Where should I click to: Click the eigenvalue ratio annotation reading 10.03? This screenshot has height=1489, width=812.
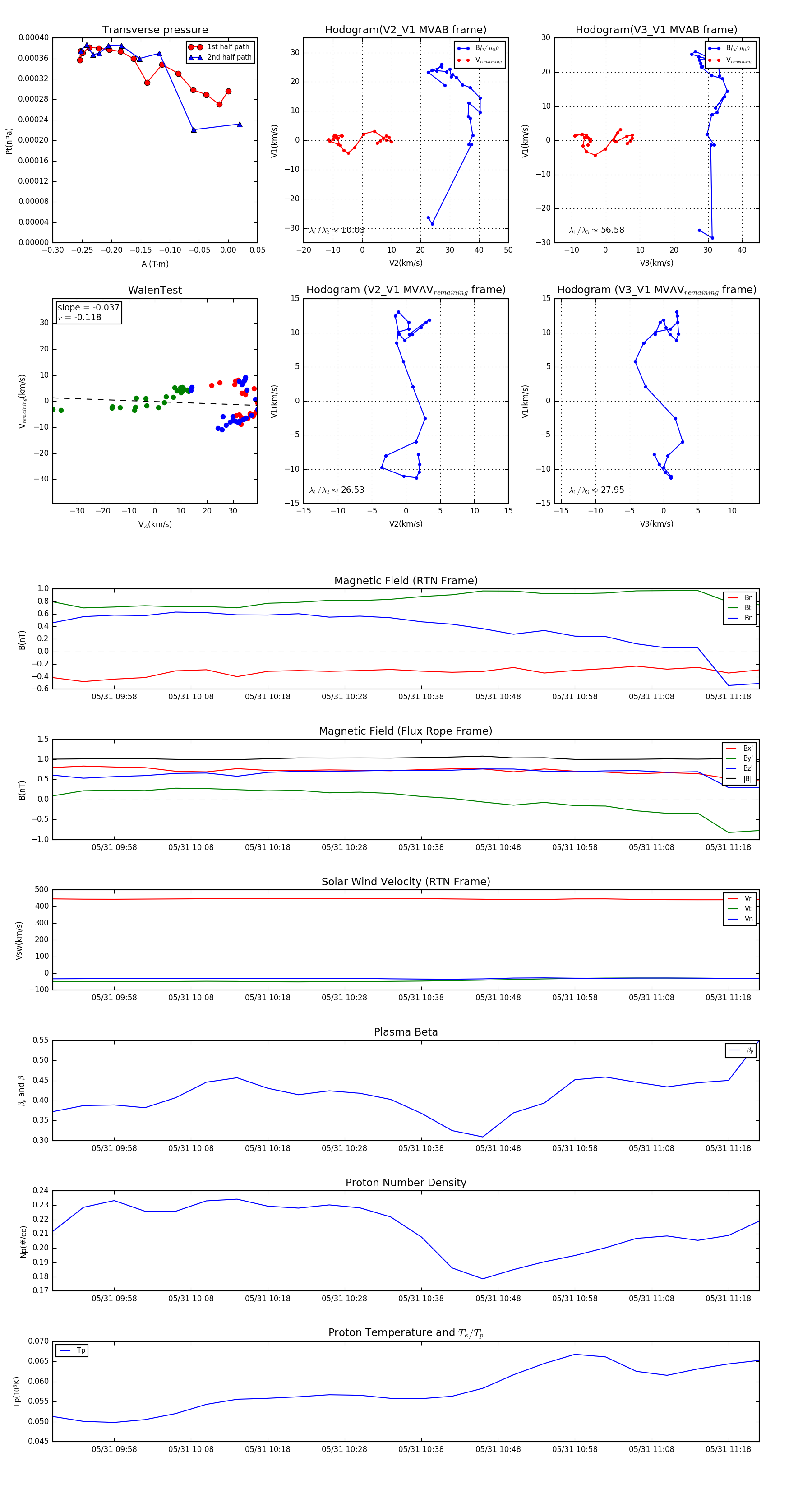coord(337,230)
